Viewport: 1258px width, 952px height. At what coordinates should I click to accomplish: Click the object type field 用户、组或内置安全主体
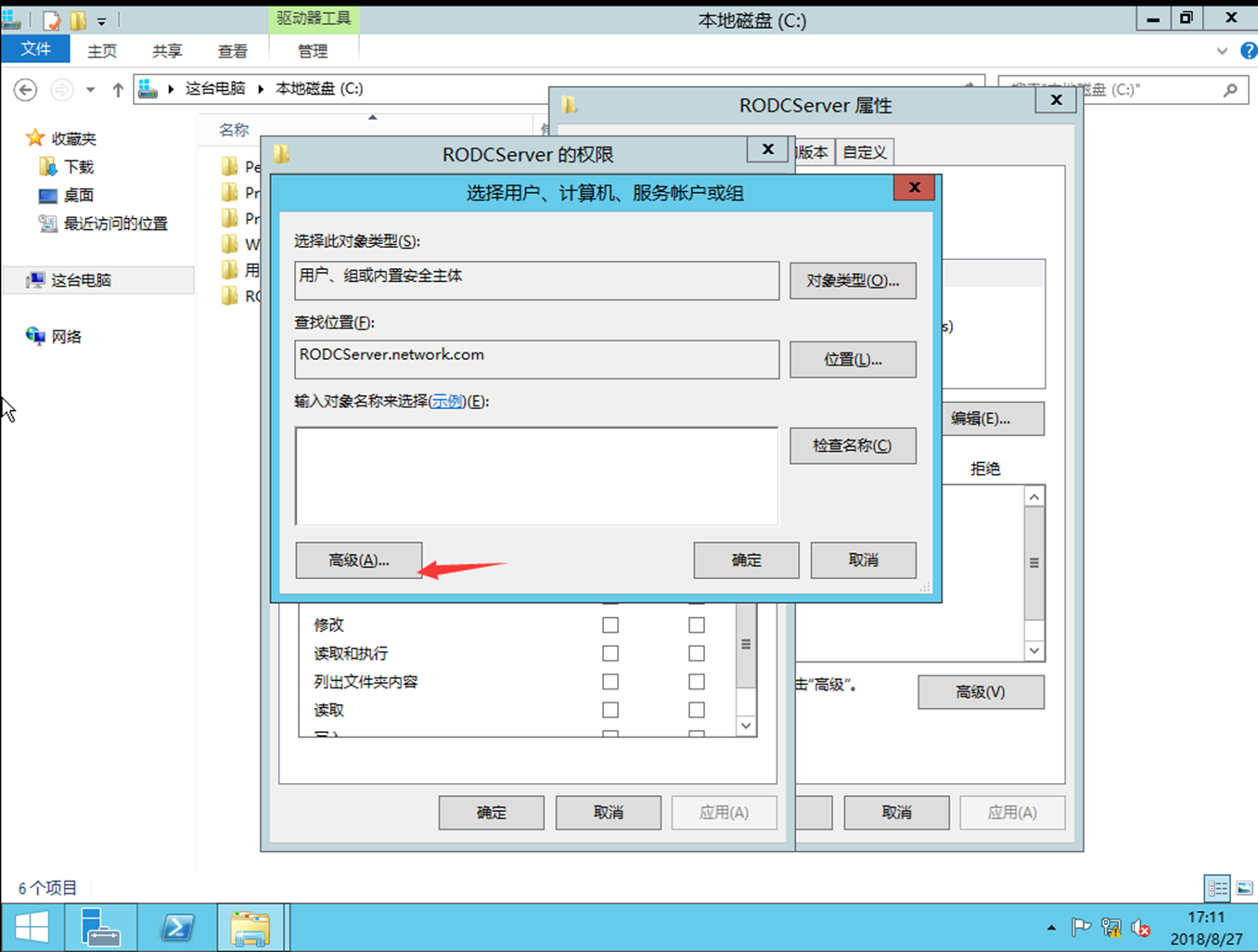[x=536, y=280]
